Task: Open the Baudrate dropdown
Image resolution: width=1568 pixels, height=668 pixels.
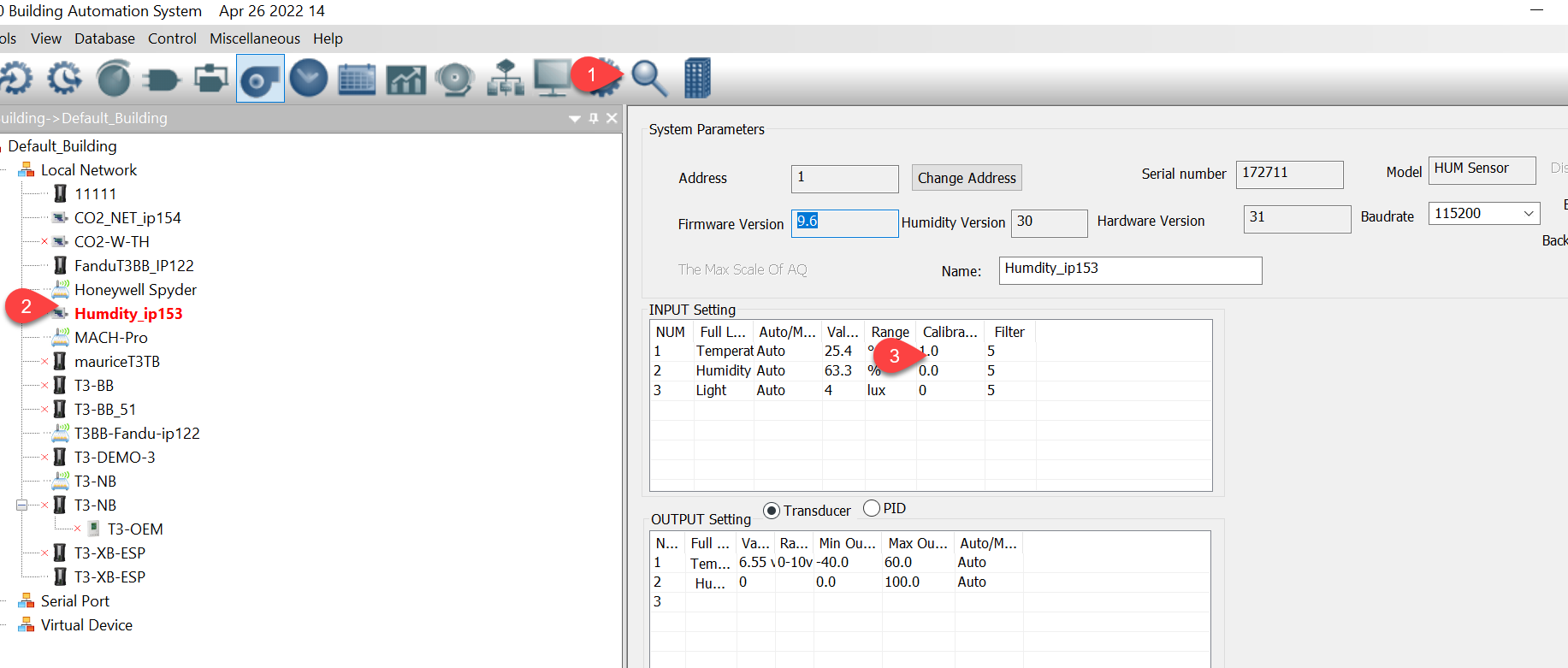Action: pyautogui.click(x=1528, y=214)
